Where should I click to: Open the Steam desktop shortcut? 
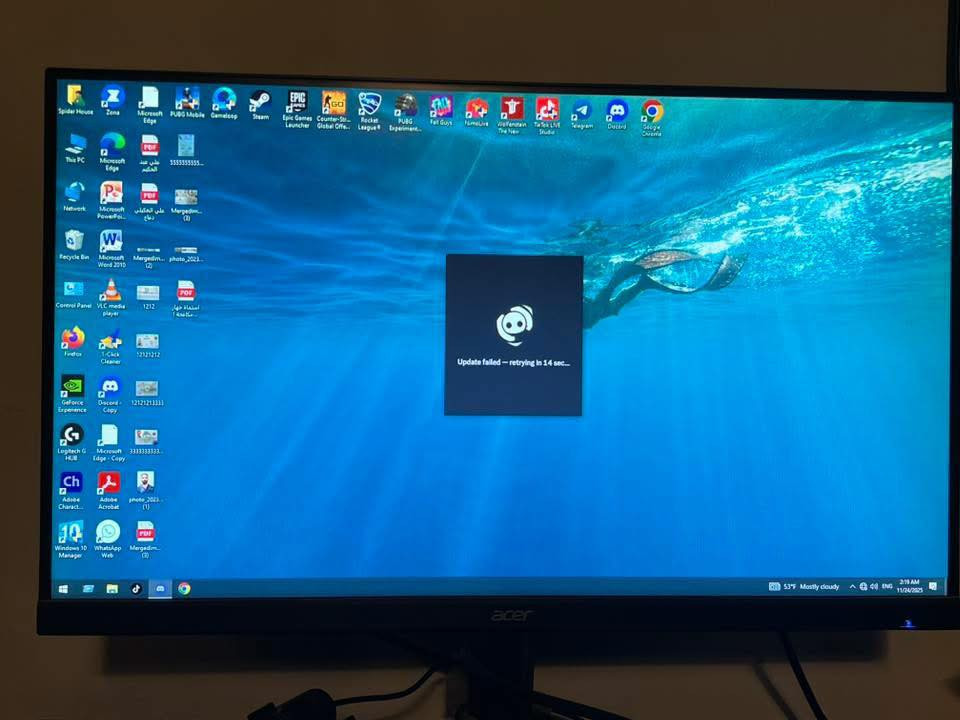click(x=260, y=102)
